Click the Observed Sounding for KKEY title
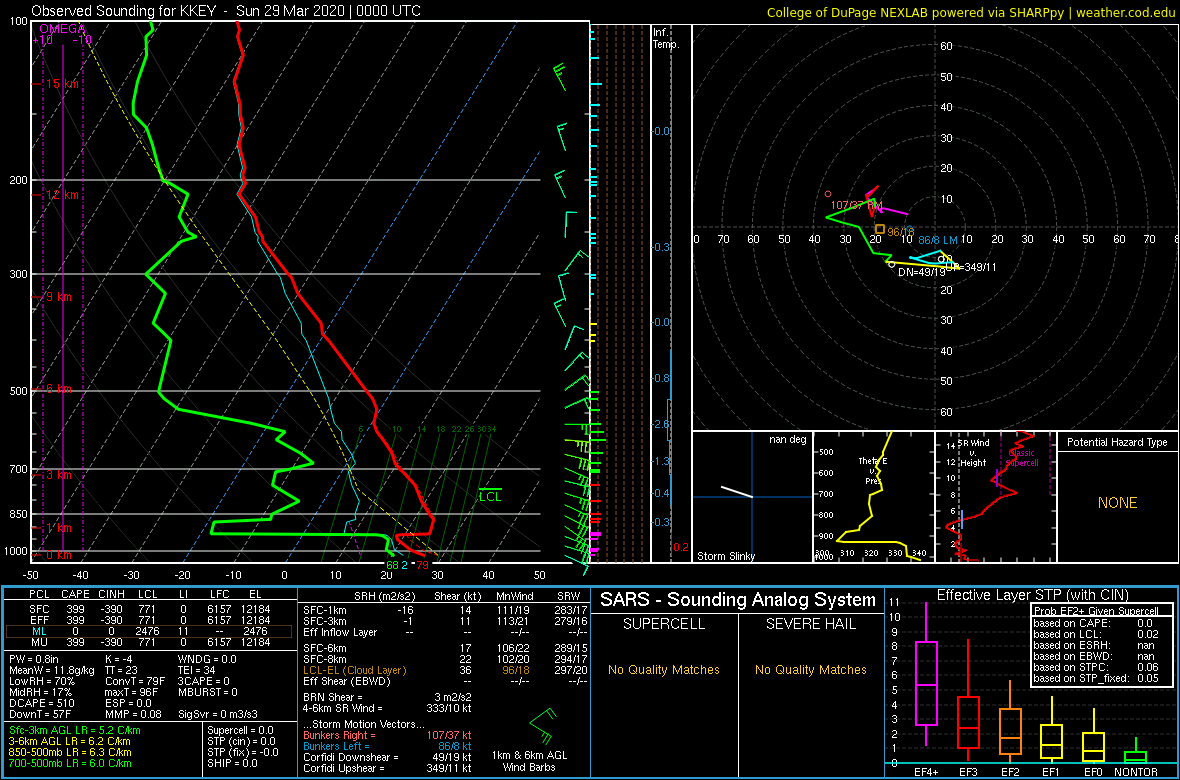The width and height of the screenshot is (1180, 780). [226, 11]
